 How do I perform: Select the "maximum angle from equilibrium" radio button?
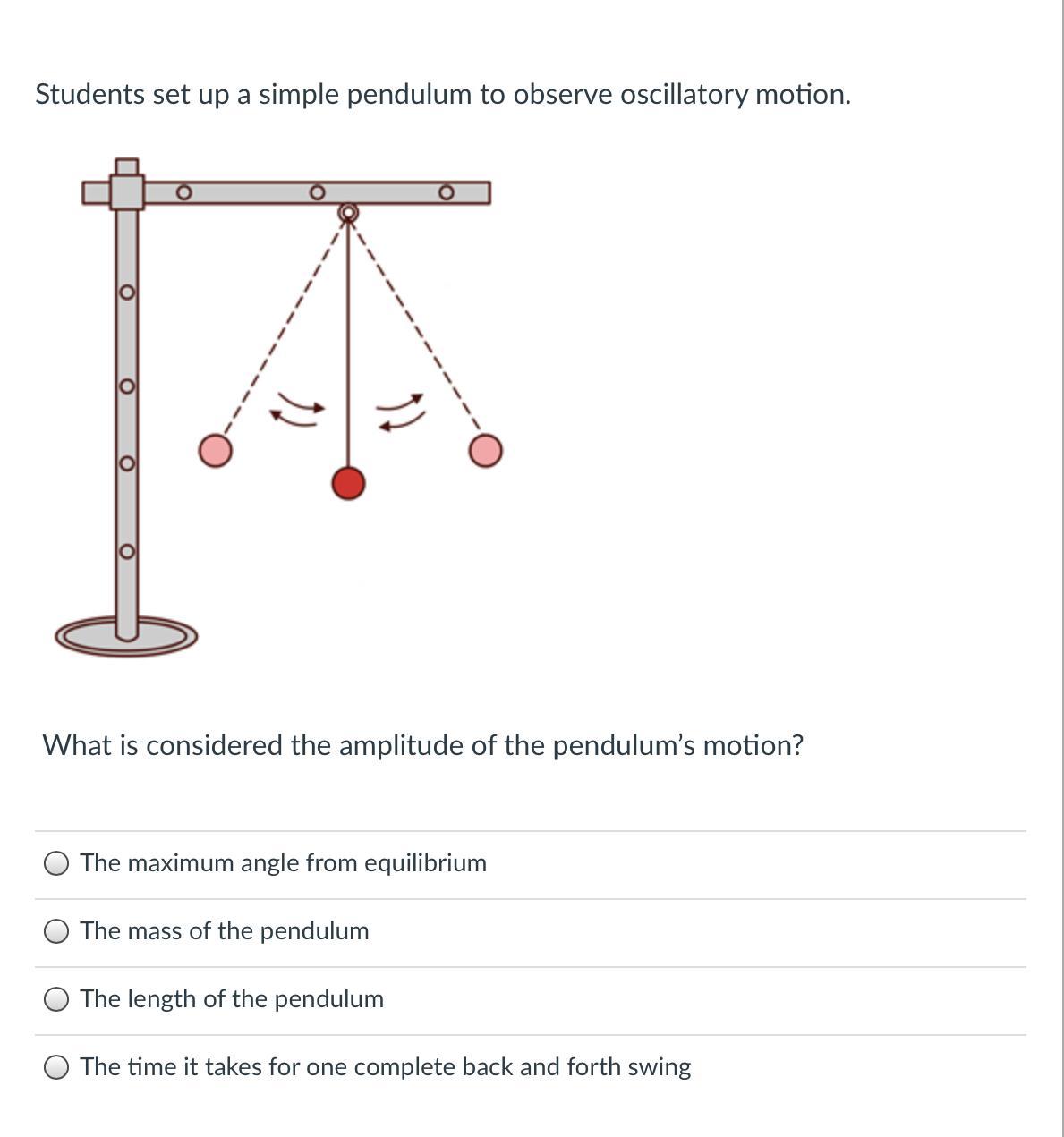pyautogui.click(x=56, y=863)
